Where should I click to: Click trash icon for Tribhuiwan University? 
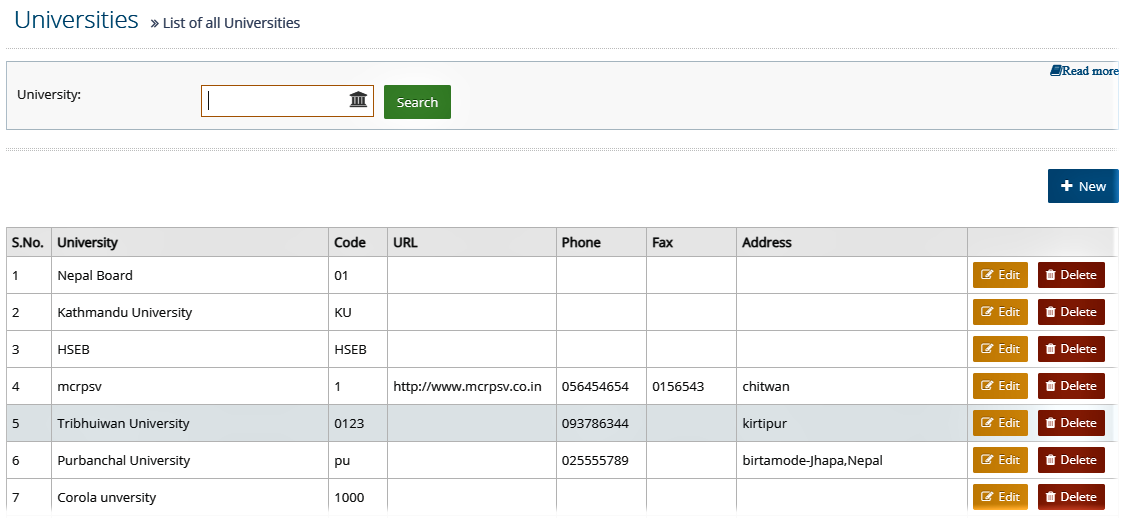pos(1050,423)
